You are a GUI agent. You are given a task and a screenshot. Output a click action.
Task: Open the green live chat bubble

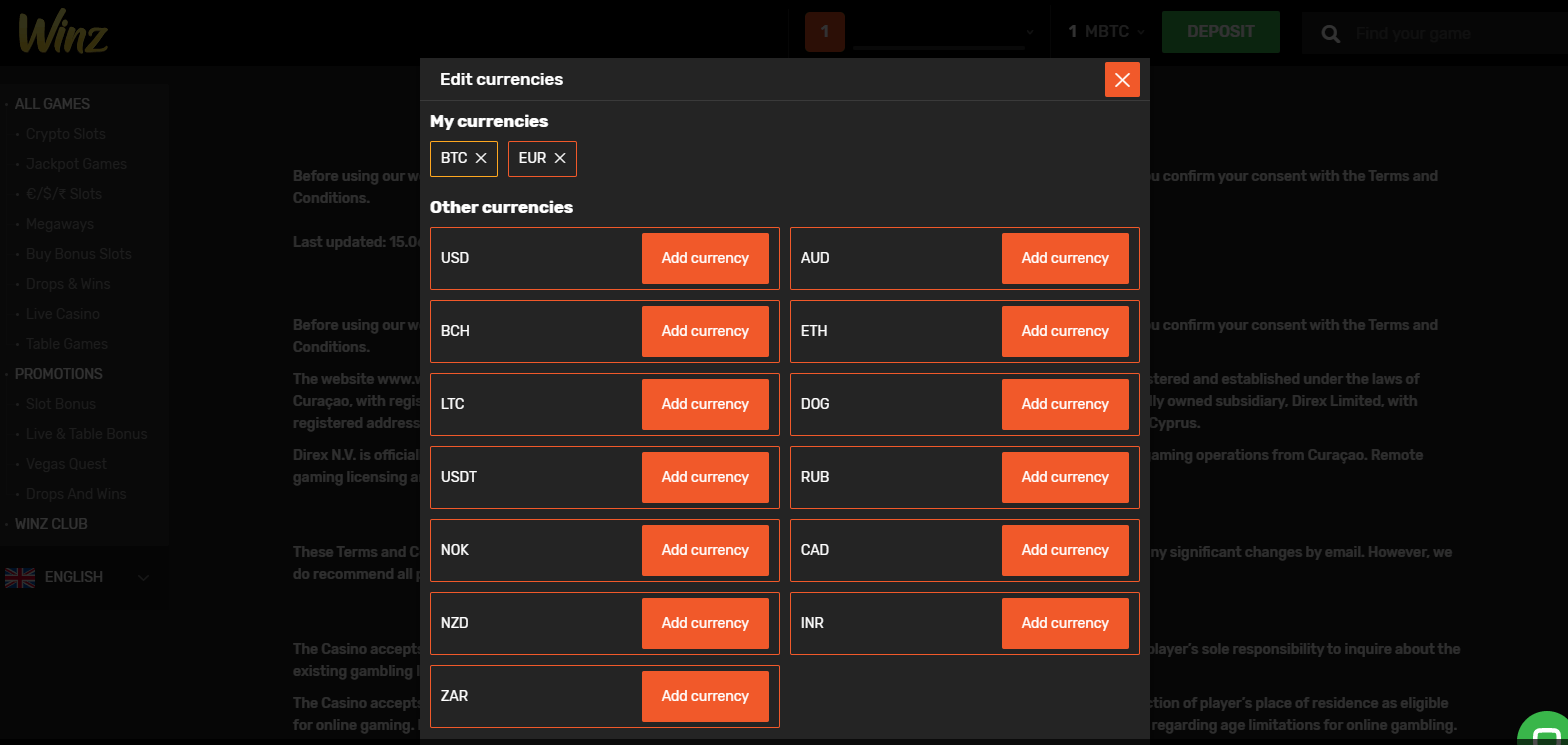pos(1545,729)
